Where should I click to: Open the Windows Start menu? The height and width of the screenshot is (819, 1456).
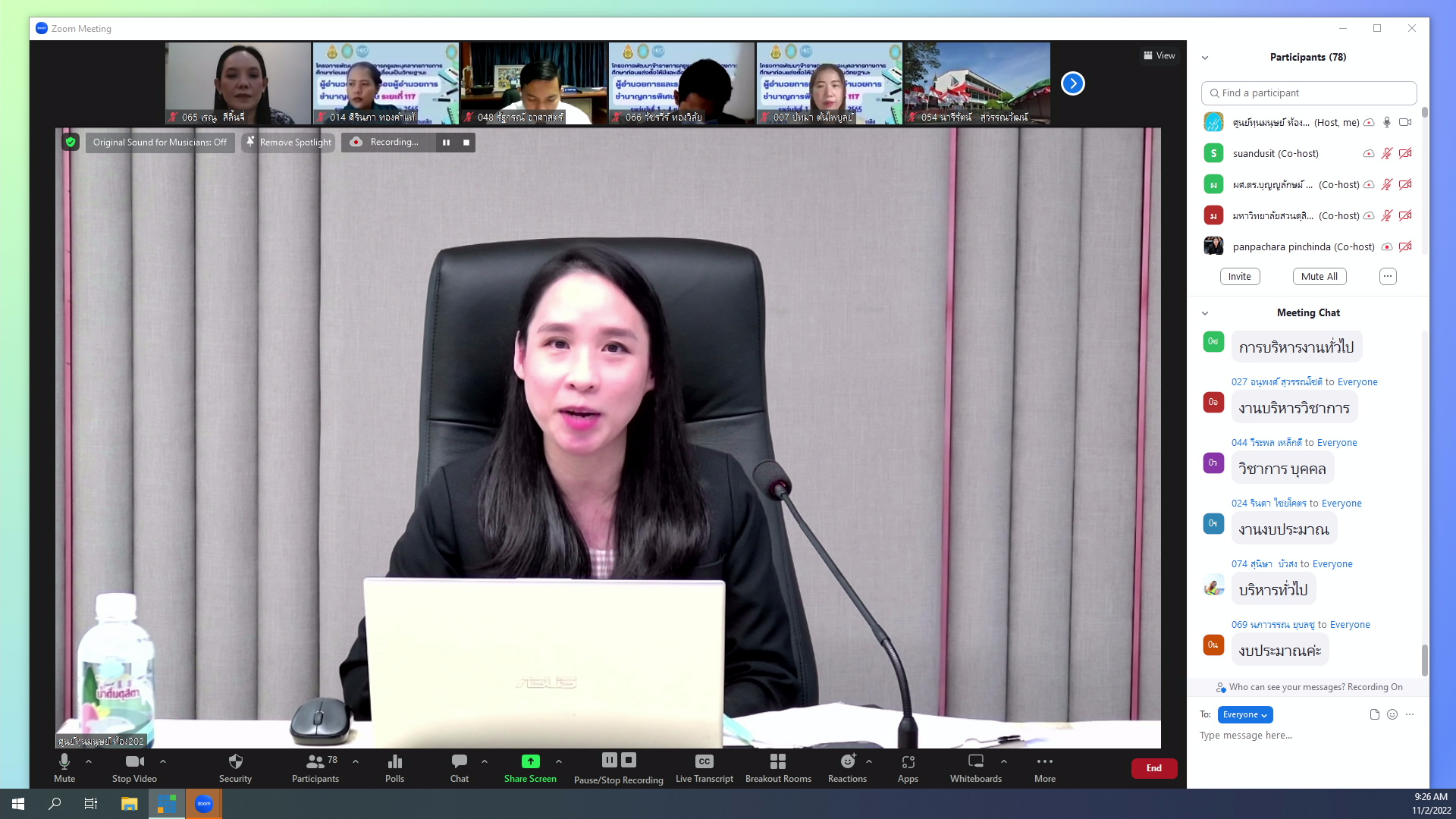point(18,804)
